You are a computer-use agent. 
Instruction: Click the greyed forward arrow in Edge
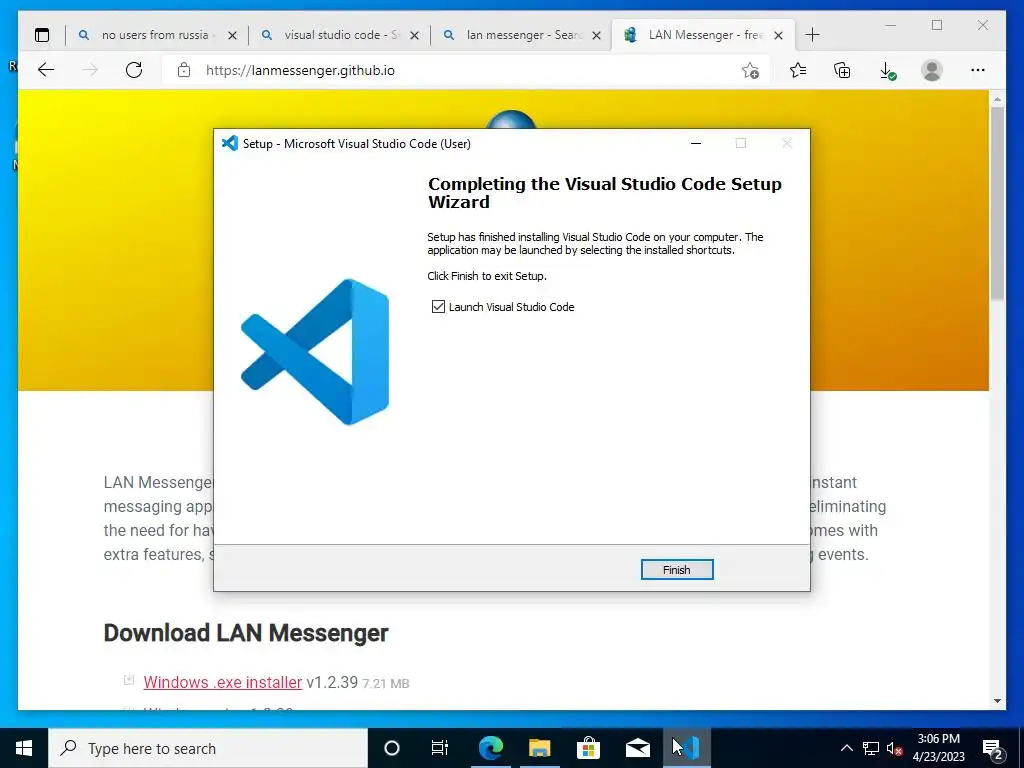[x=90, y=70]
